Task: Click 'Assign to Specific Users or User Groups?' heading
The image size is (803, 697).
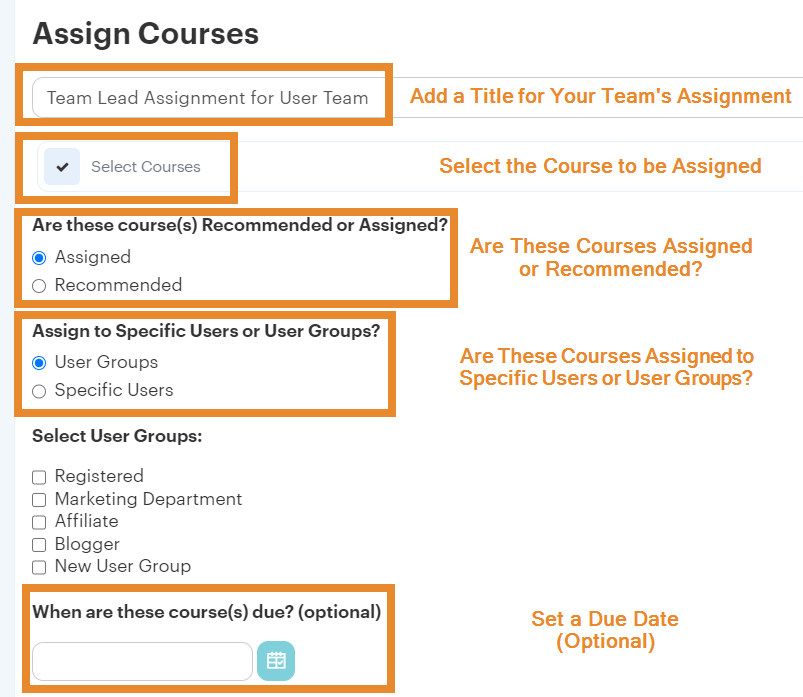Action: [206, 330]
